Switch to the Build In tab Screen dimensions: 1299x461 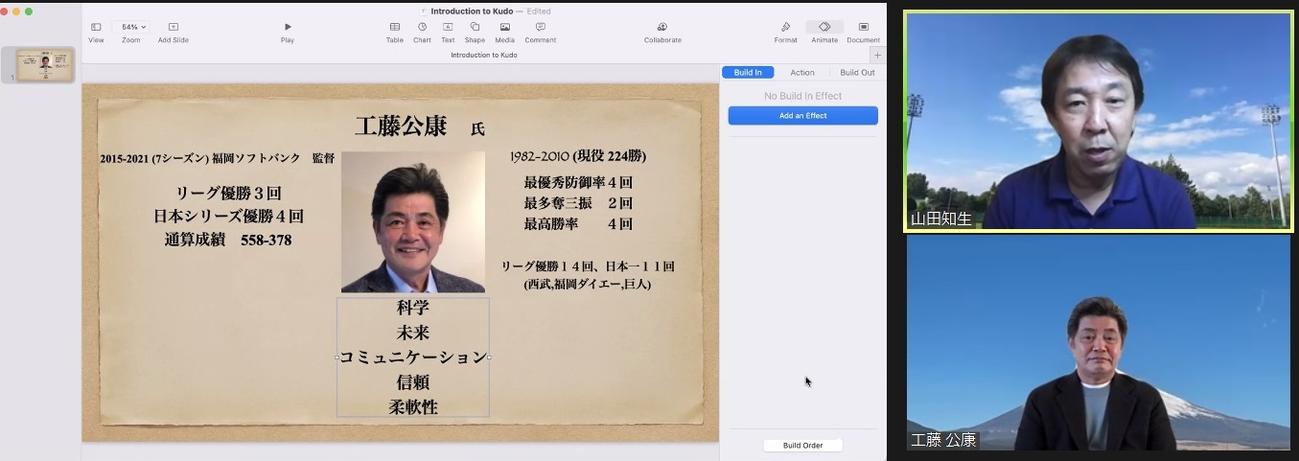[x=748, y=73]
